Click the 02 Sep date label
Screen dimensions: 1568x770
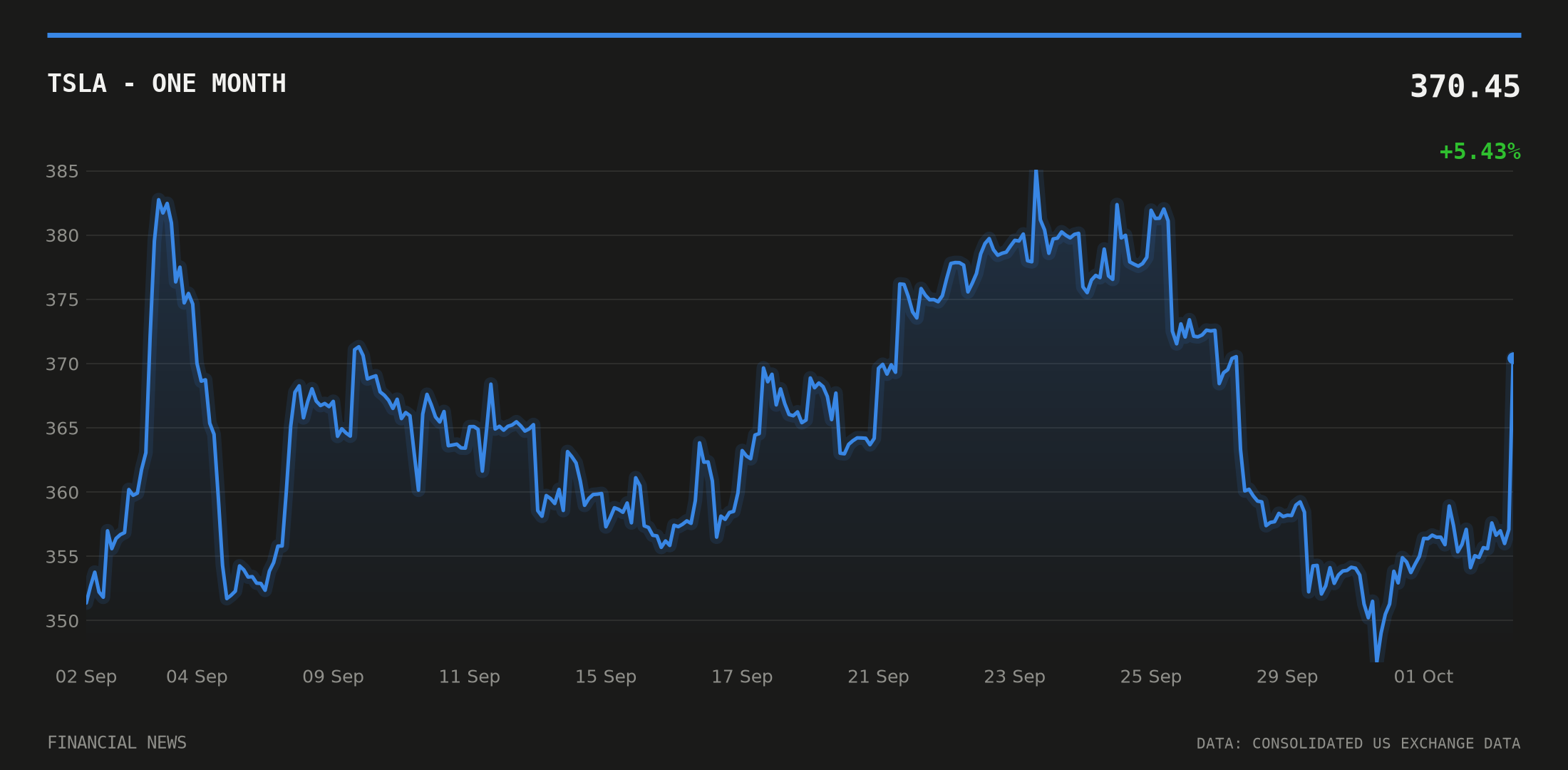pos(86,677)
